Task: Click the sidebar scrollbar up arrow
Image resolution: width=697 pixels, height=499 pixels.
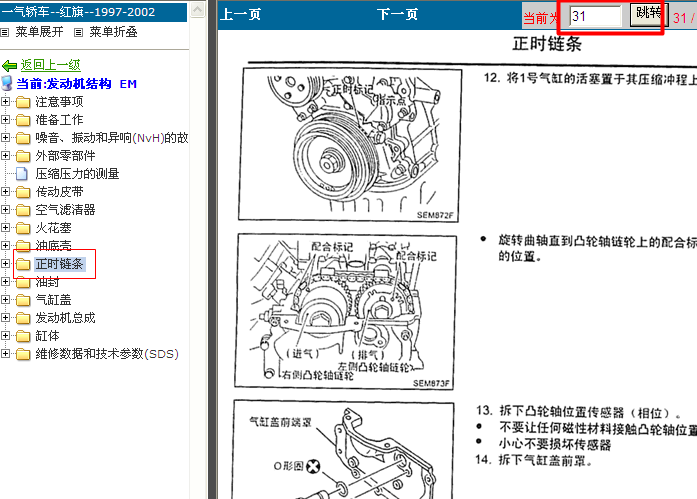Action: click(198, 10)
